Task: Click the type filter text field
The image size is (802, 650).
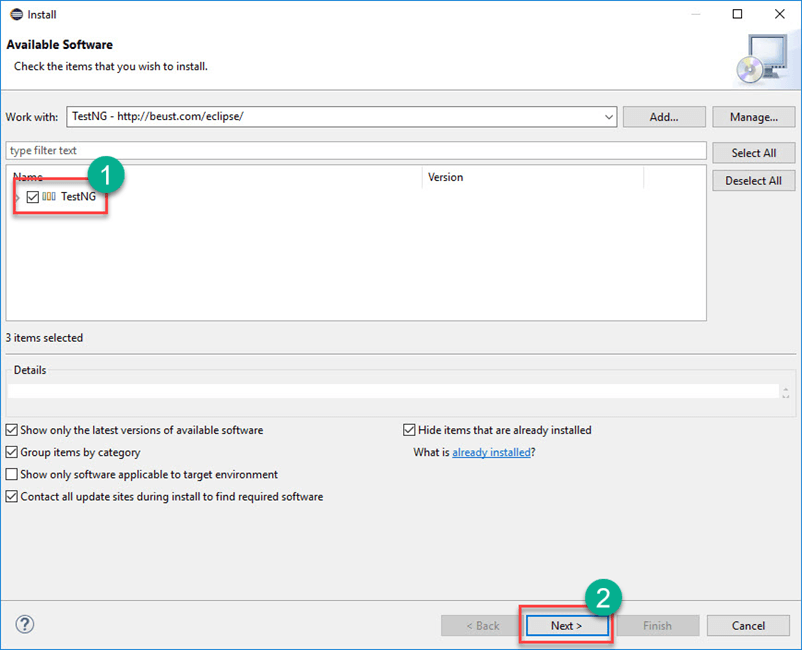Action: [355, 151]
